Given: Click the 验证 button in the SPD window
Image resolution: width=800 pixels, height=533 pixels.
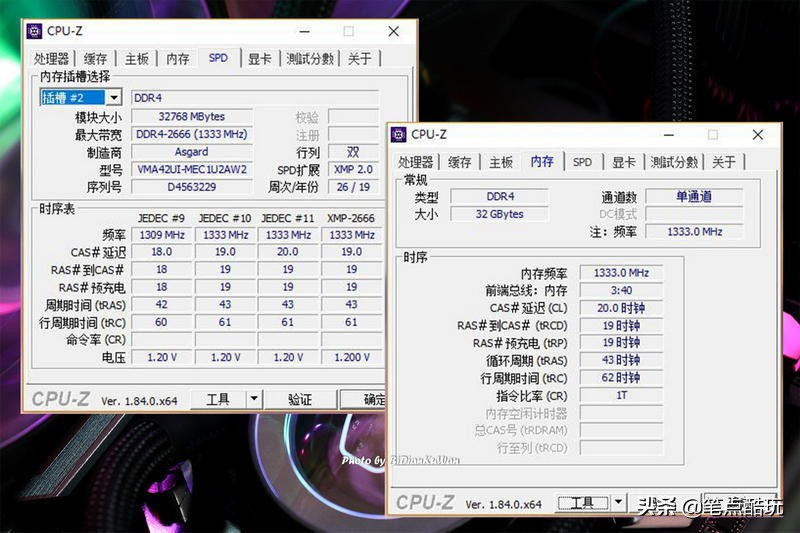Looking at the screenshot, I should (x=300, y=399).
